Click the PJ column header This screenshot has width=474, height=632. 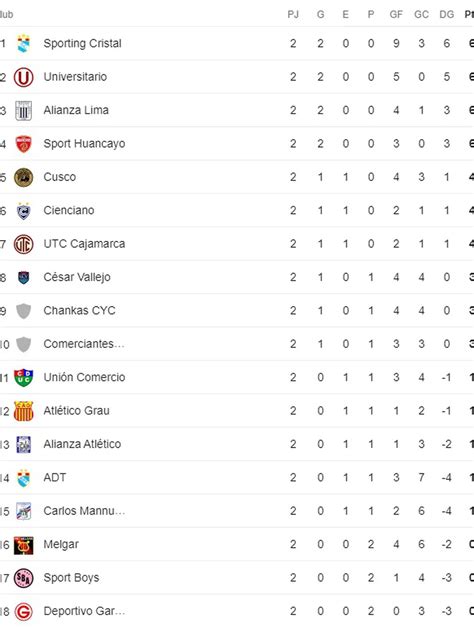(293, 15)
